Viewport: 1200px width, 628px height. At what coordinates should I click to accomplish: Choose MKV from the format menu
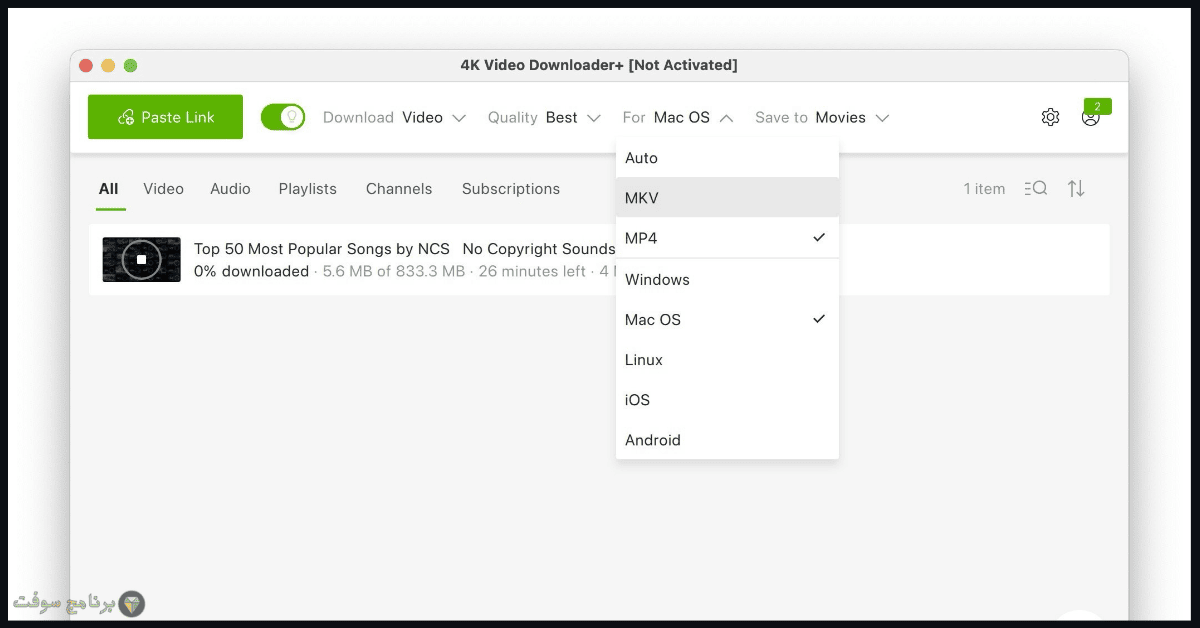727,198
